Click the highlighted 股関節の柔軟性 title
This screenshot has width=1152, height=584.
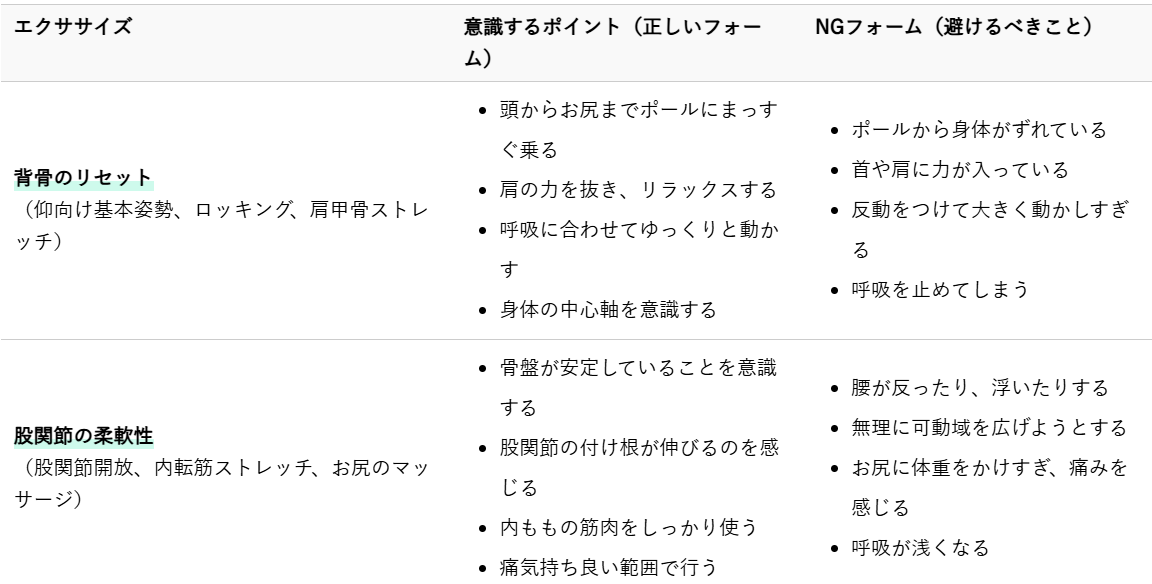[82, 437]
